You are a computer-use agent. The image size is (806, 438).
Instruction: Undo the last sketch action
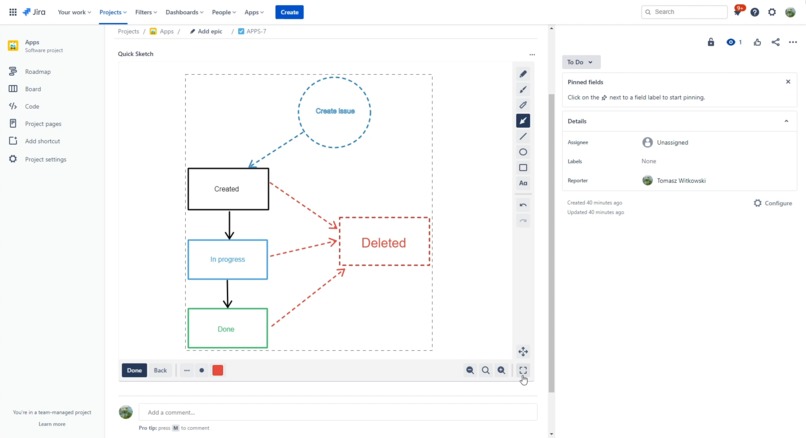[523, 205]
